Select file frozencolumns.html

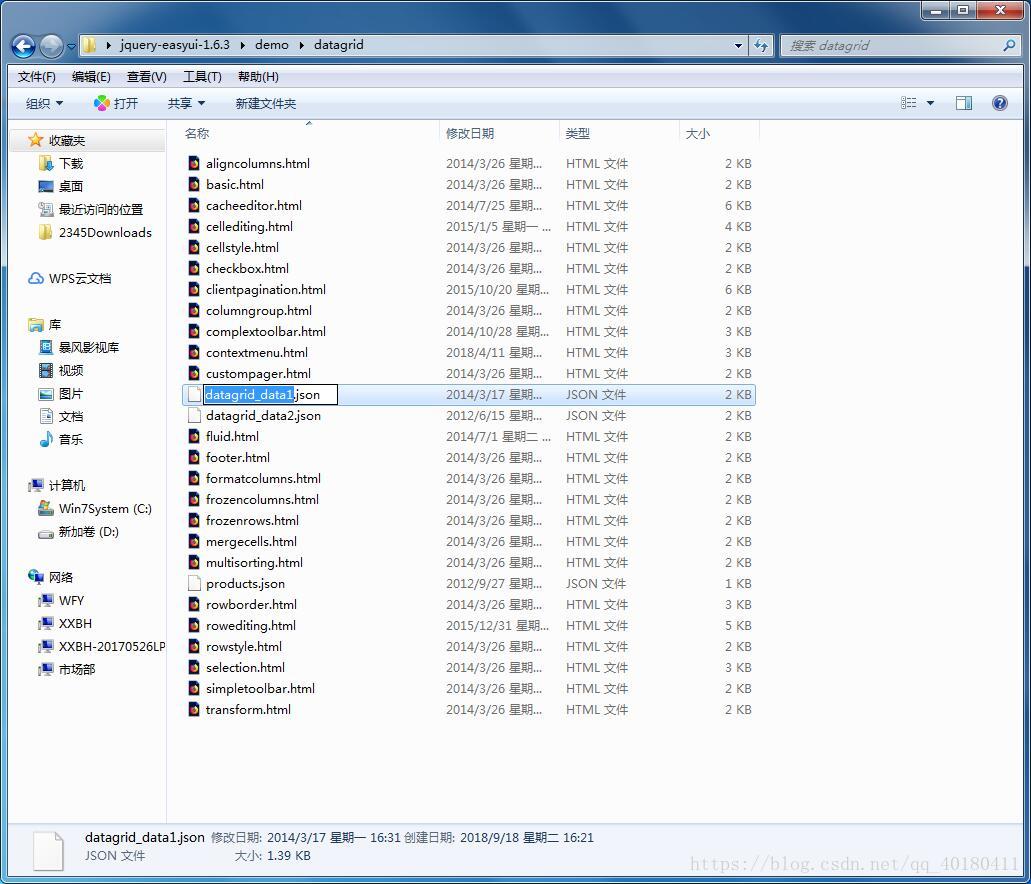pyautogui.click(x=262, y=499)
